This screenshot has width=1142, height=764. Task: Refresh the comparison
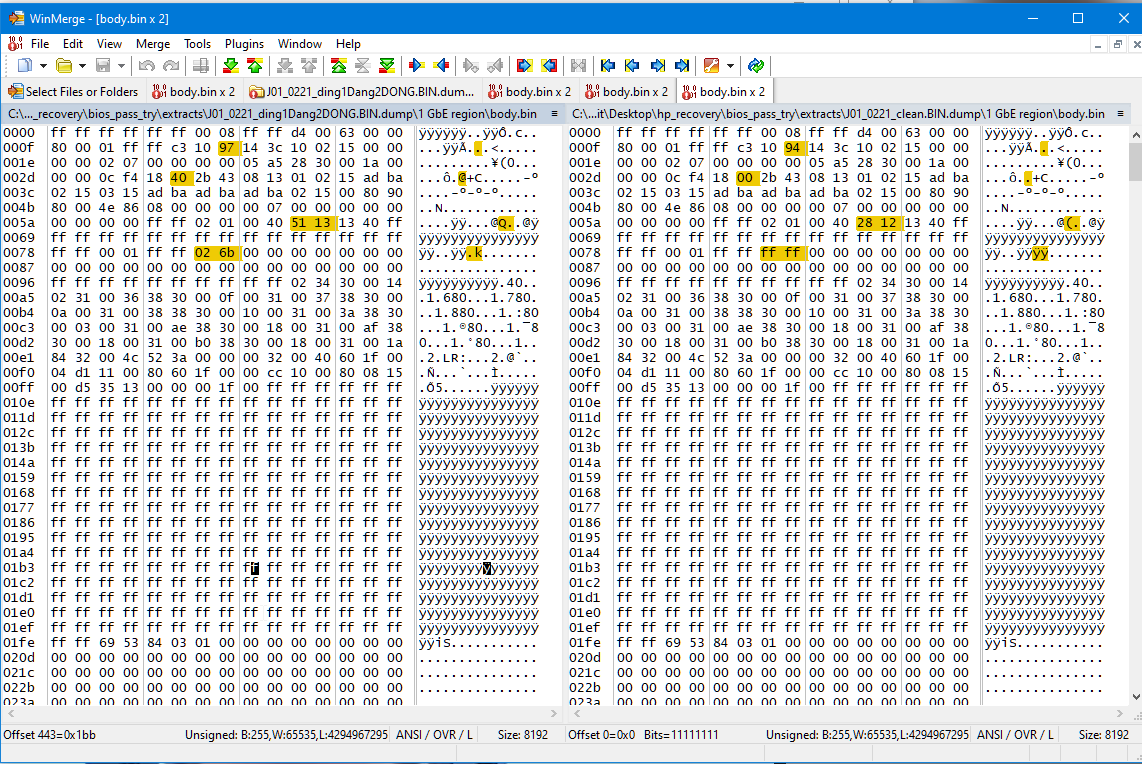pos(756,66)
